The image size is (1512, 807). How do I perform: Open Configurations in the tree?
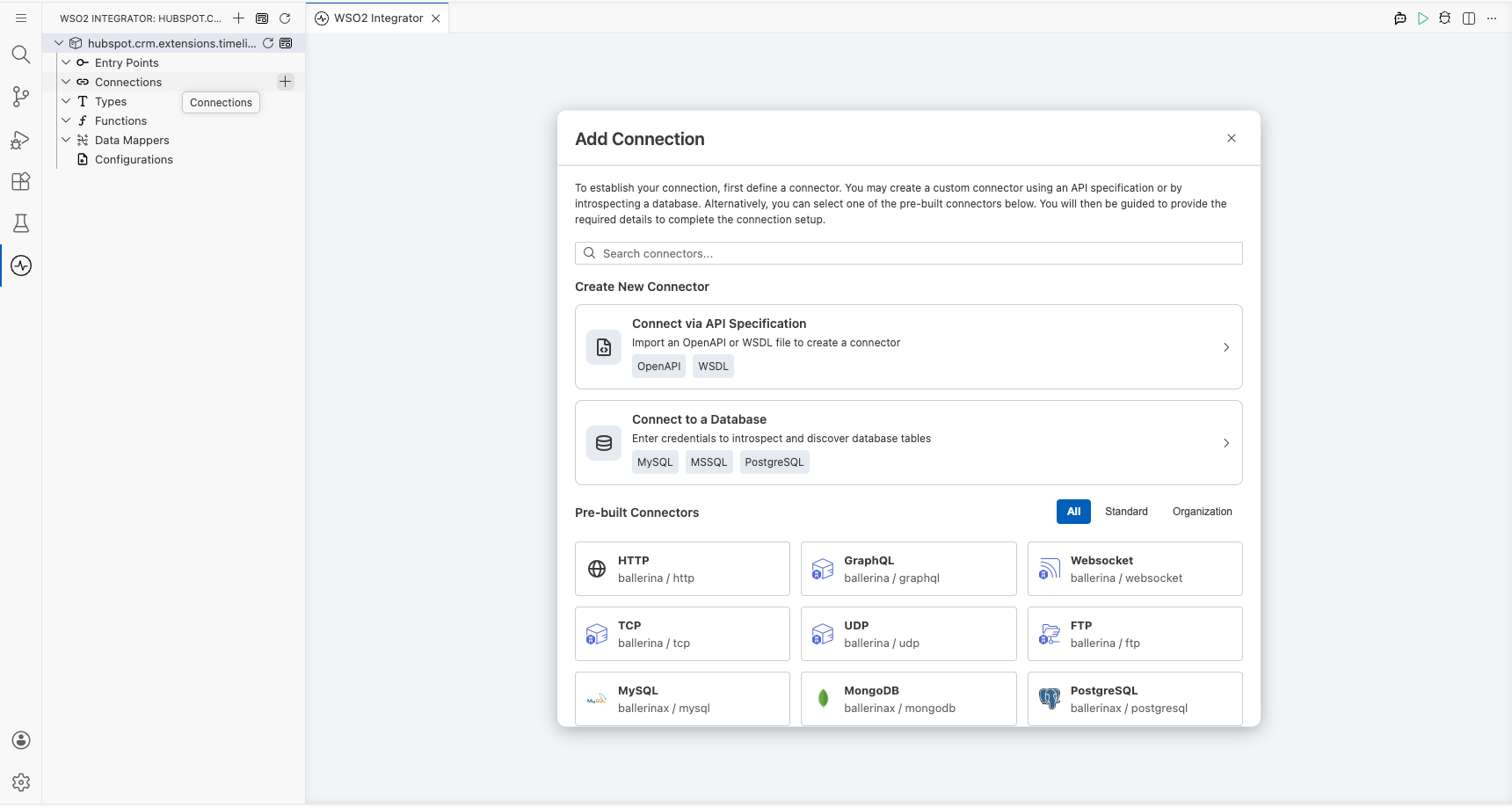coord(134,159)
